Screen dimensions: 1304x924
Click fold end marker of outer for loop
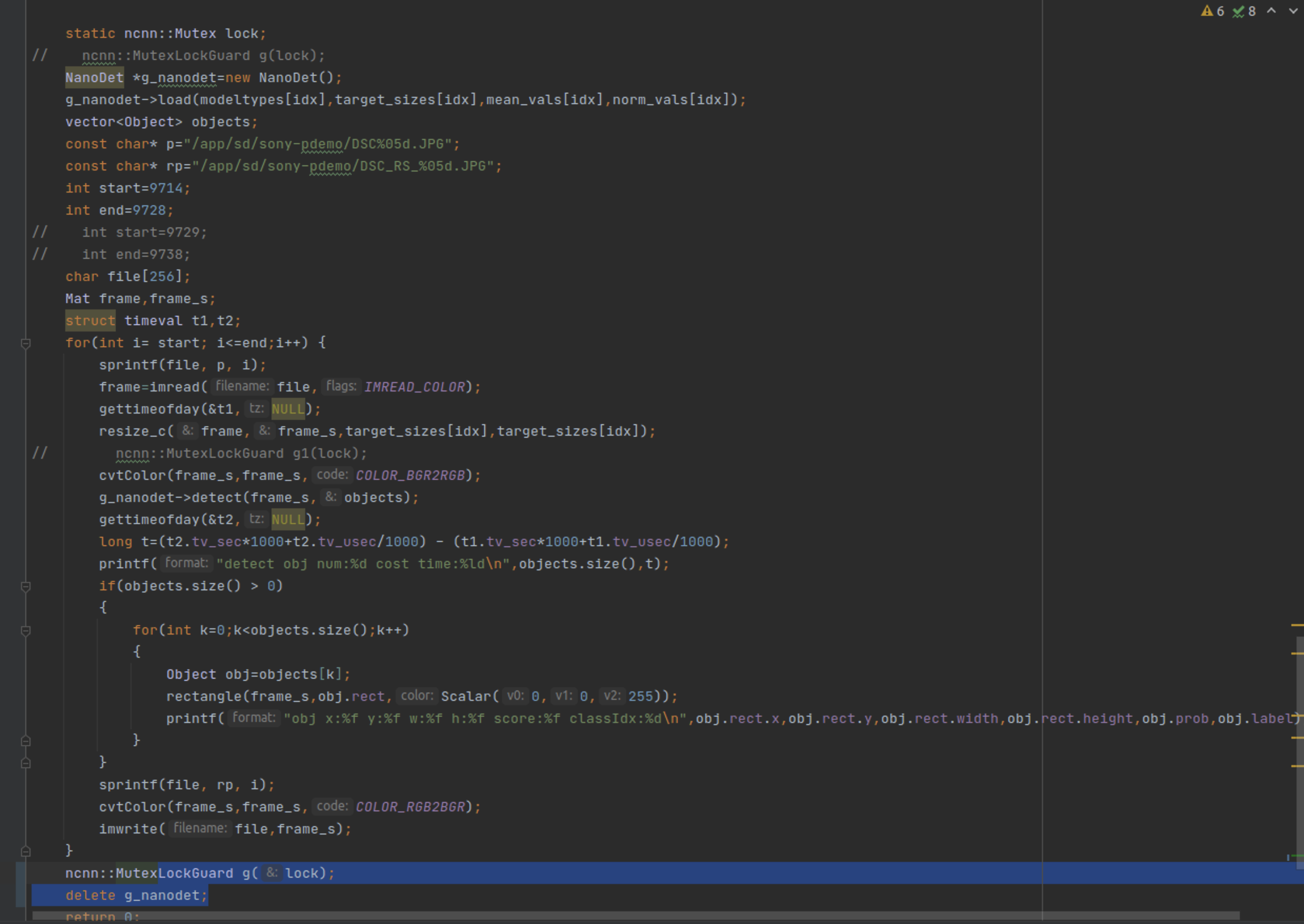pos(26,851)
